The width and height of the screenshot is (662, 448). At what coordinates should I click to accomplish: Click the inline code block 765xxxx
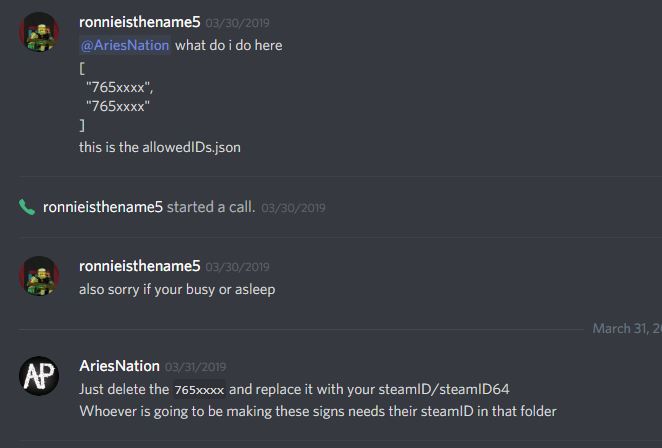point(199,389)
